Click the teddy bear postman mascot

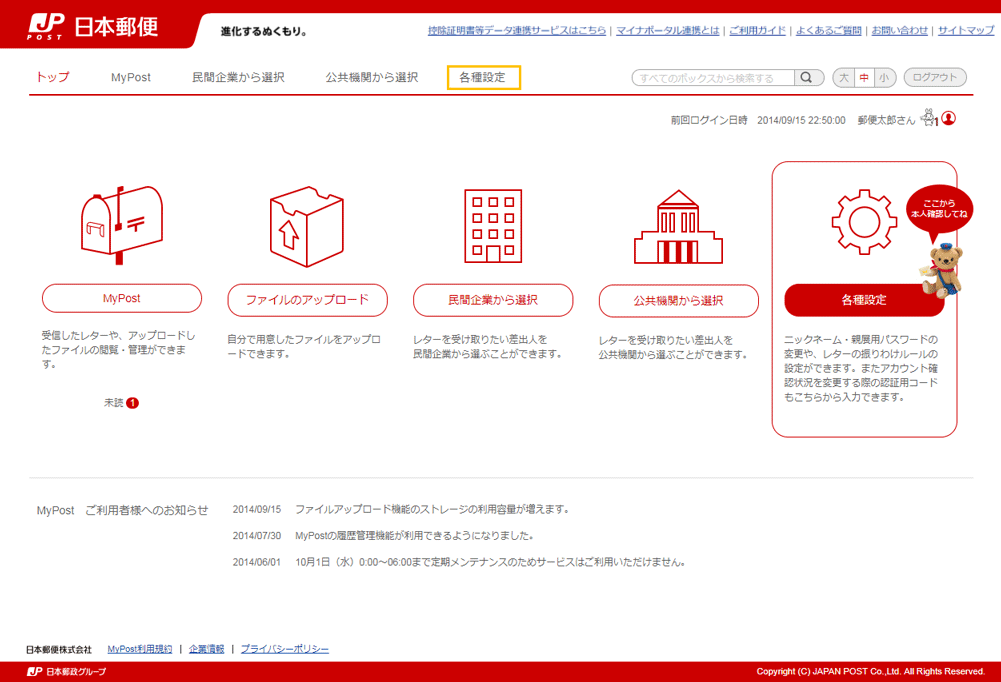click(941, 271)
